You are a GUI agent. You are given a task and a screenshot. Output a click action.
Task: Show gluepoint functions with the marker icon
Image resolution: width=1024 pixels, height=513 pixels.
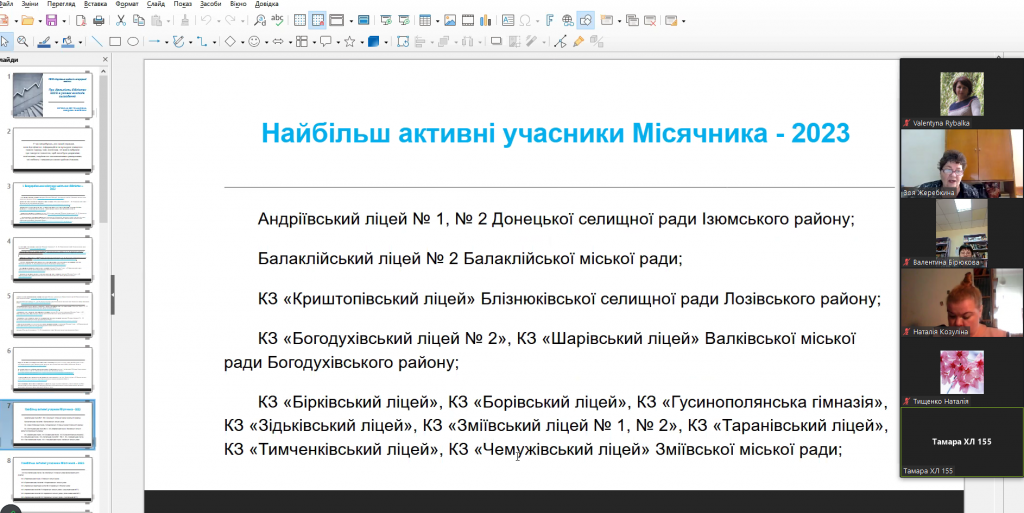[x=578, y=42]
